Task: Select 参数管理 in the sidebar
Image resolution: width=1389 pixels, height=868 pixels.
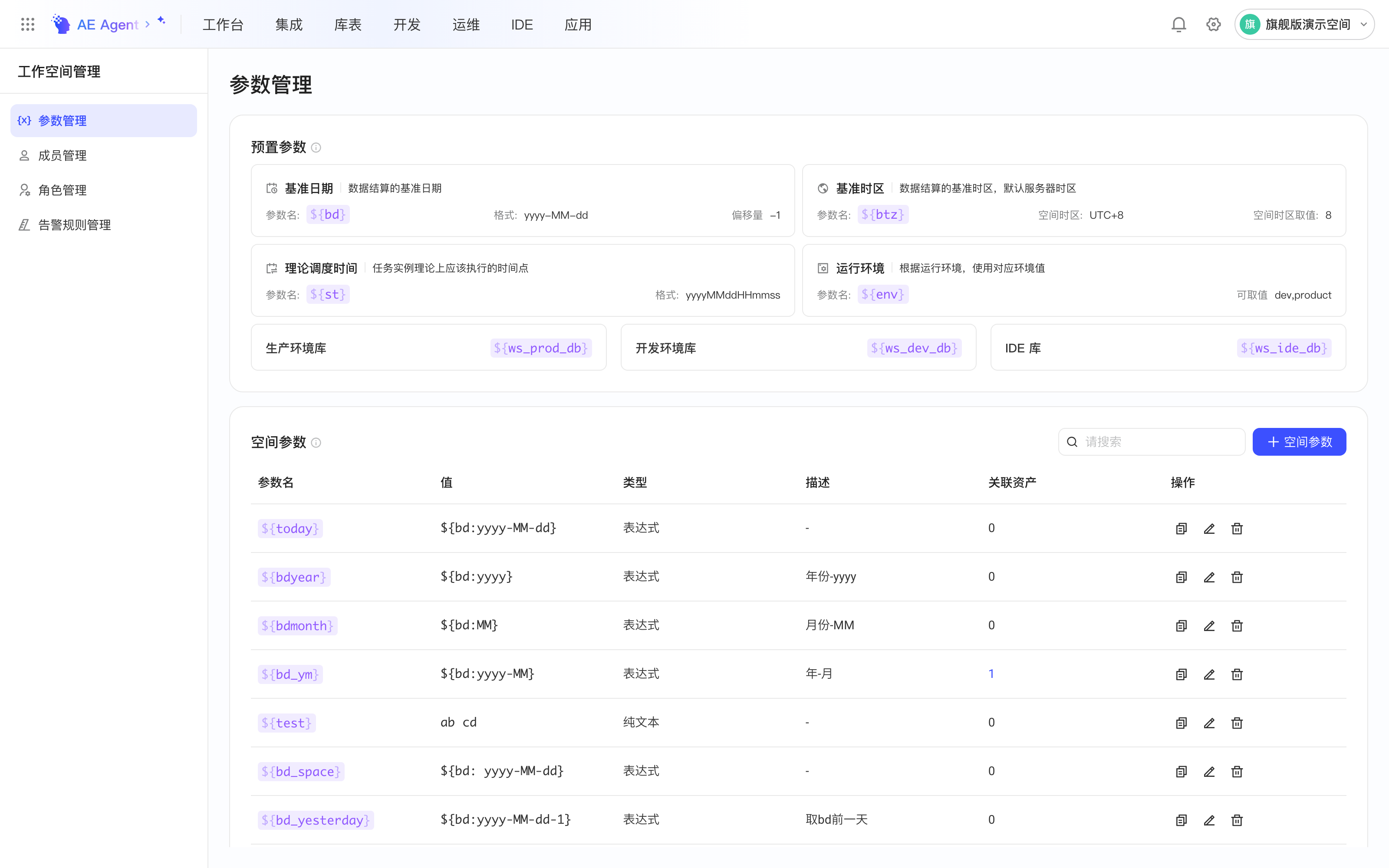Action: 103,121
